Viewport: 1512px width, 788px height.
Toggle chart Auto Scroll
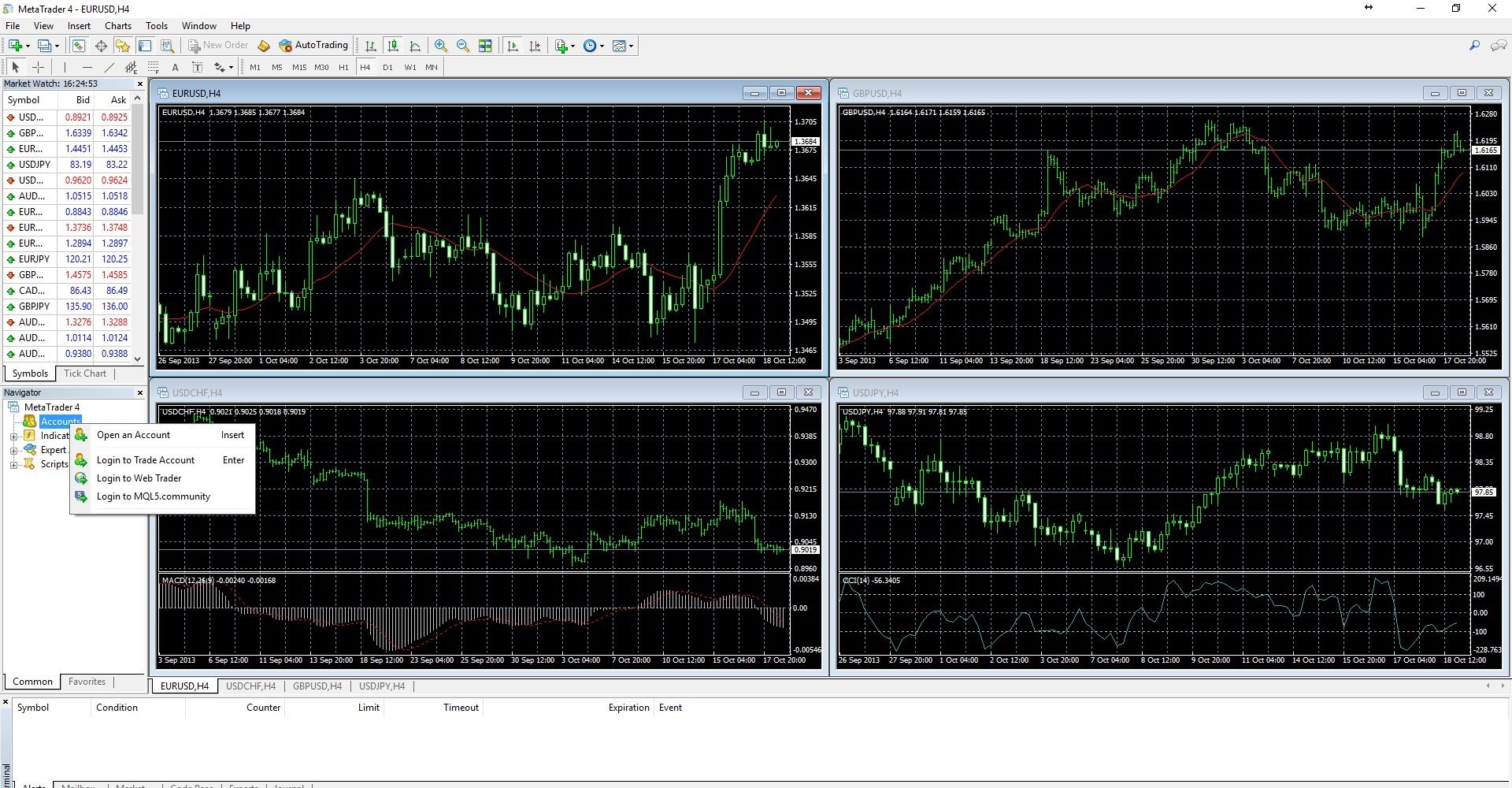click(x=513, y=46)
